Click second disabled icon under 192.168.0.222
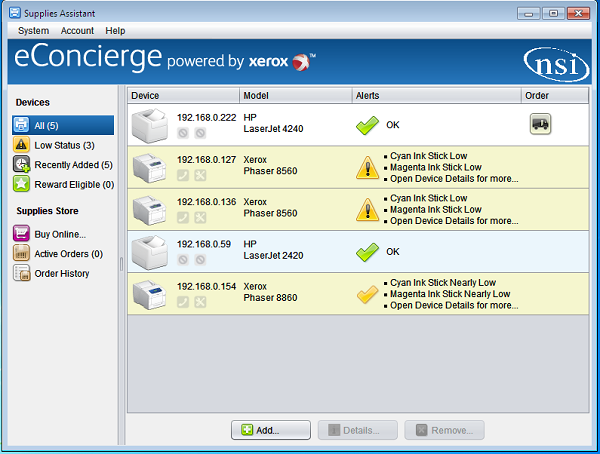 (x=200, y=133)
